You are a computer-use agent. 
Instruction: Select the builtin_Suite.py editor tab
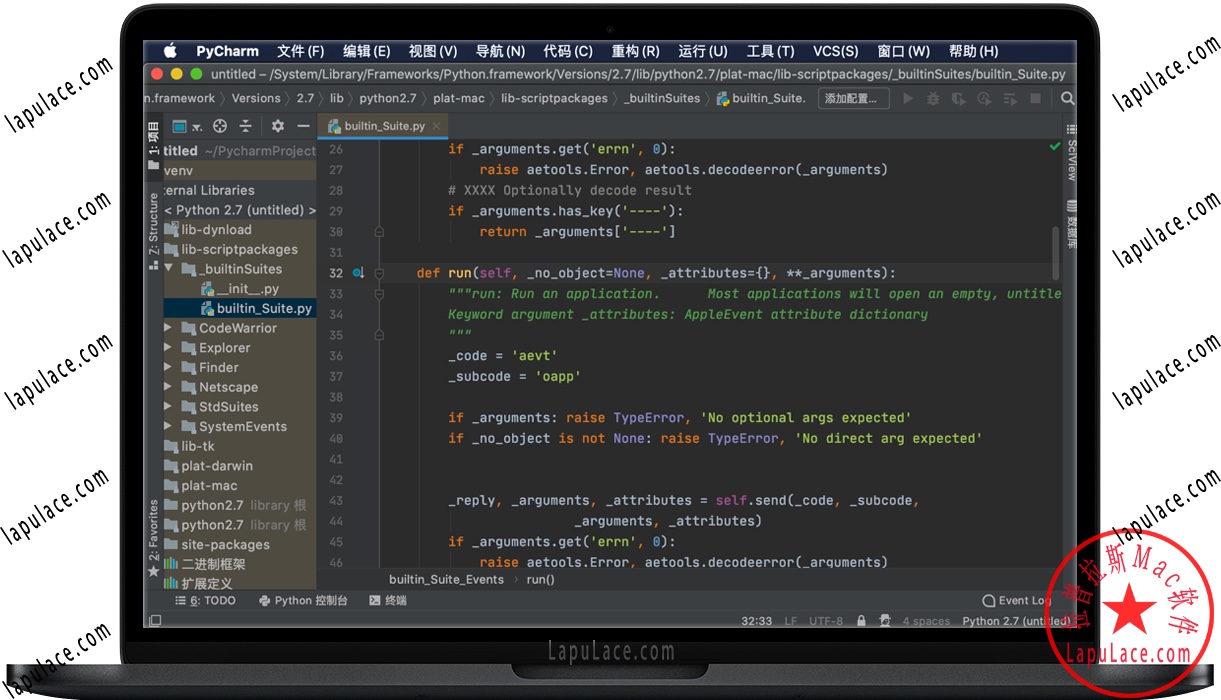tap(384, 126)
